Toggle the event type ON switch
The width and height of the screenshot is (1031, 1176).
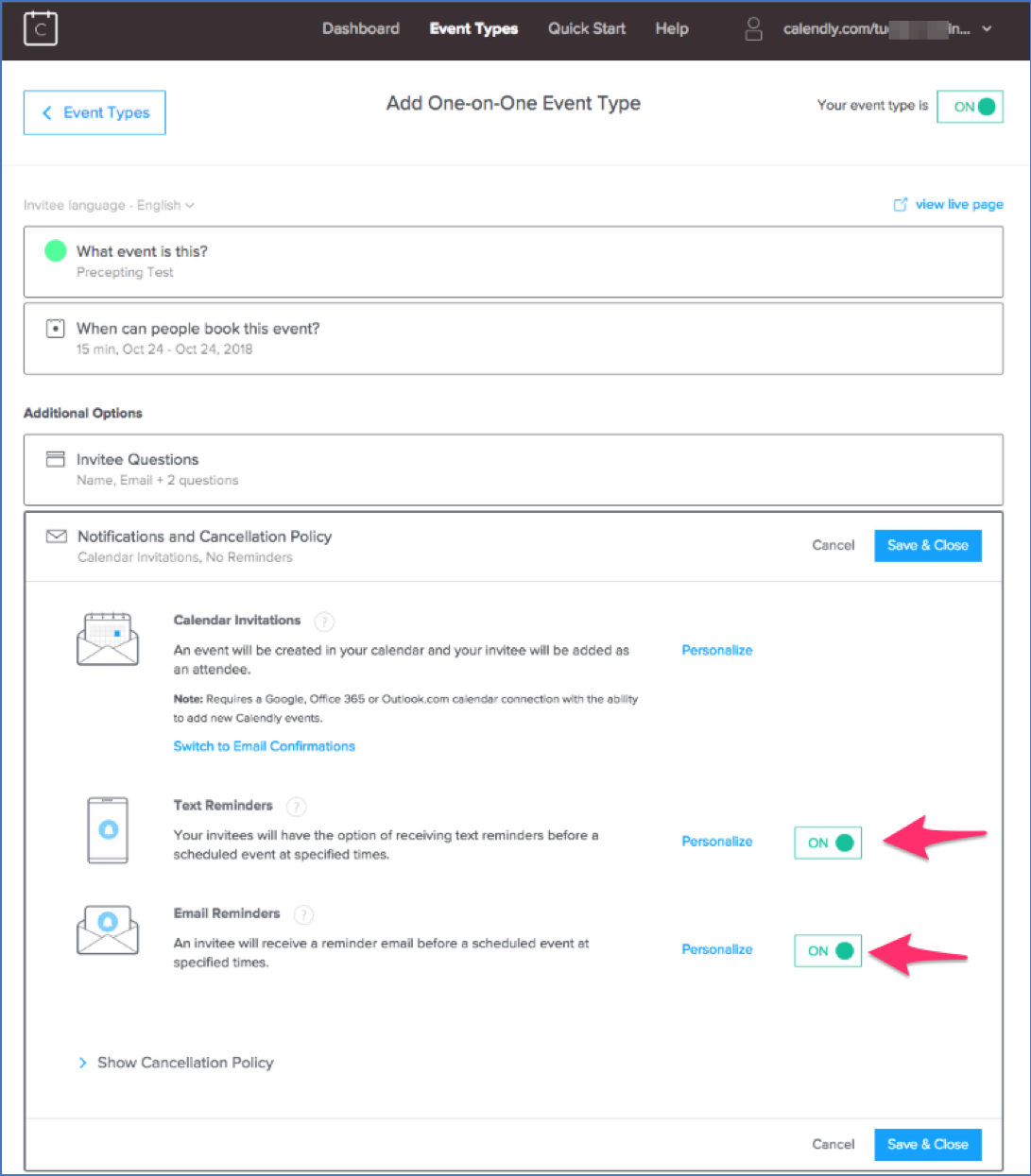pos(970,107)
